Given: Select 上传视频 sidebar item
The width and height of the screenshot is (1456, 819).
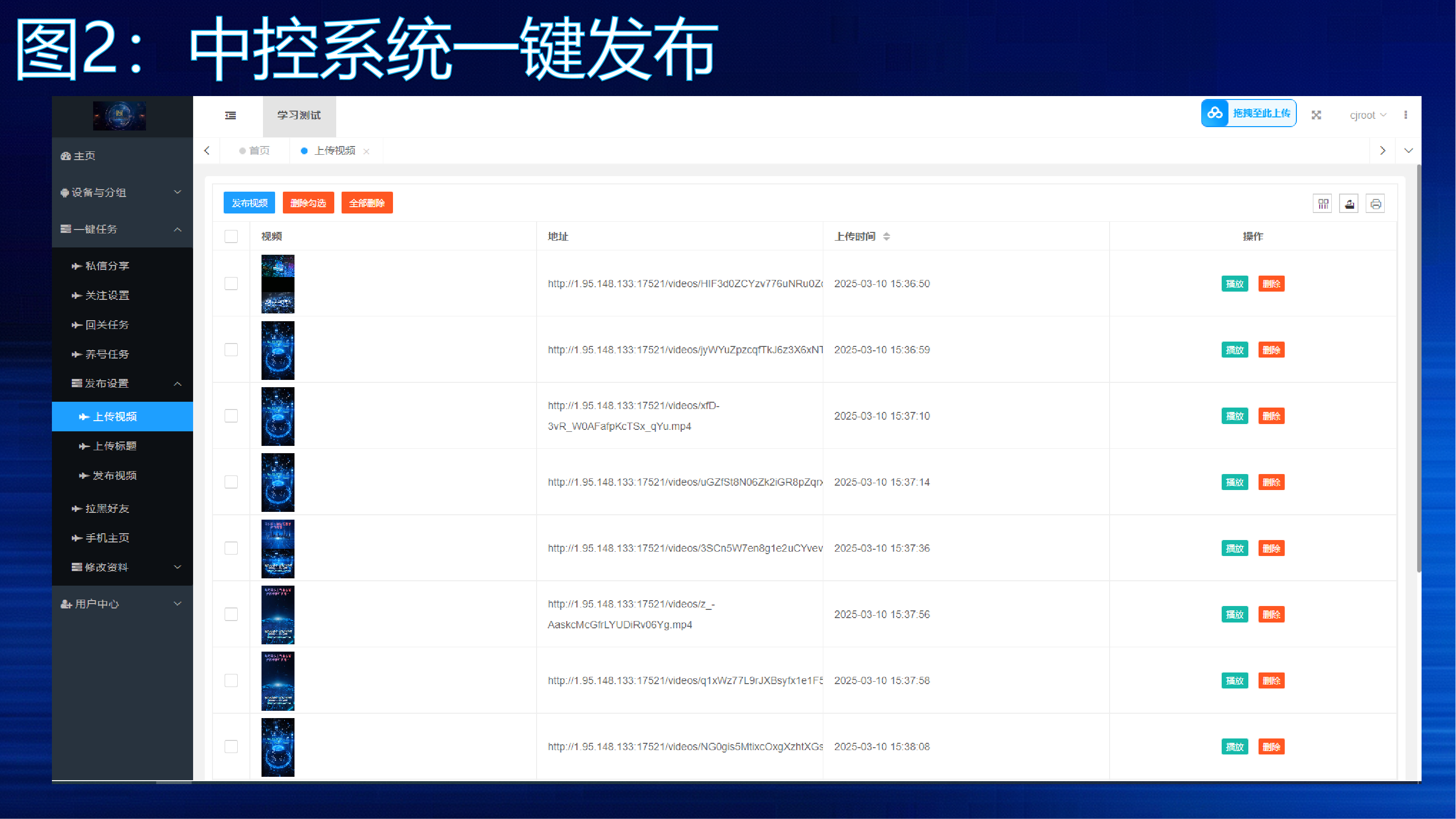Looking at the screenshot, I should (x=123, y=417).
